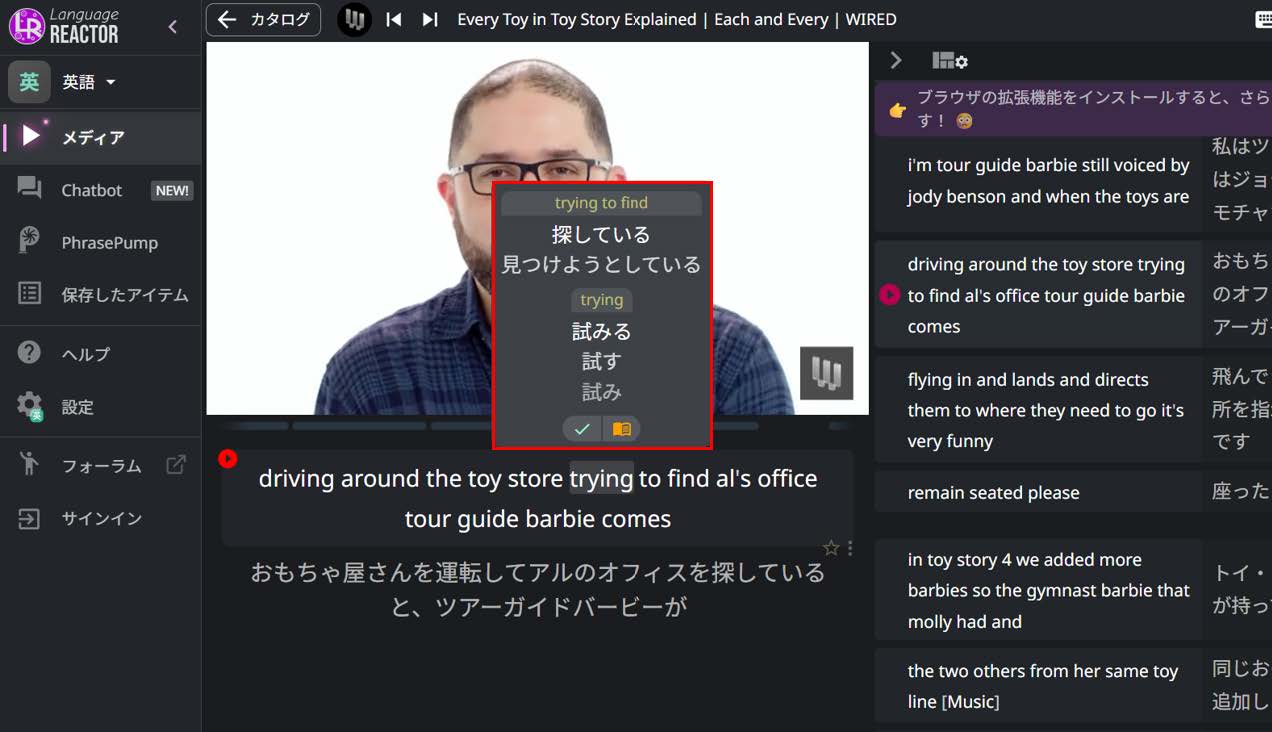Star the current subtitle line
This screenshot has height=732, width=1272.
pos(830,547)
